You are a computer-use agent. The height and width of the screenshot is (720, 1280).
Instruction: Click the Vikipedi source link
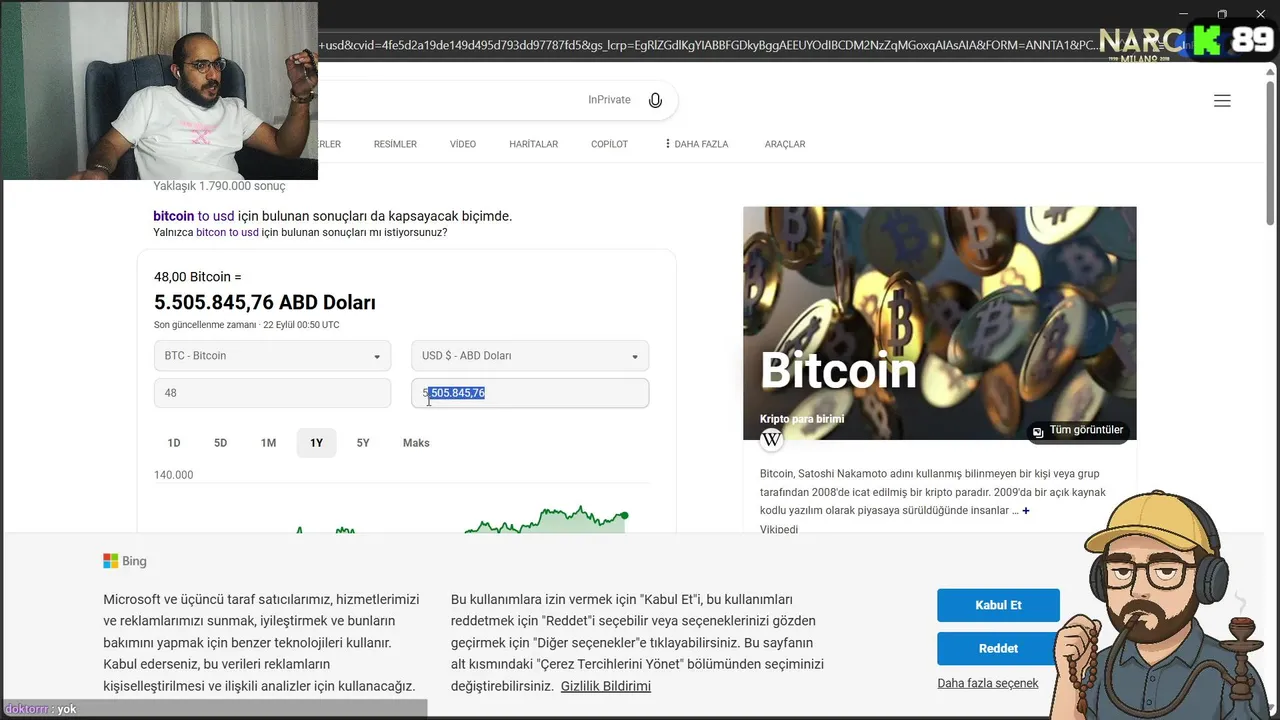pyautogui.click(x=779, y=529)
